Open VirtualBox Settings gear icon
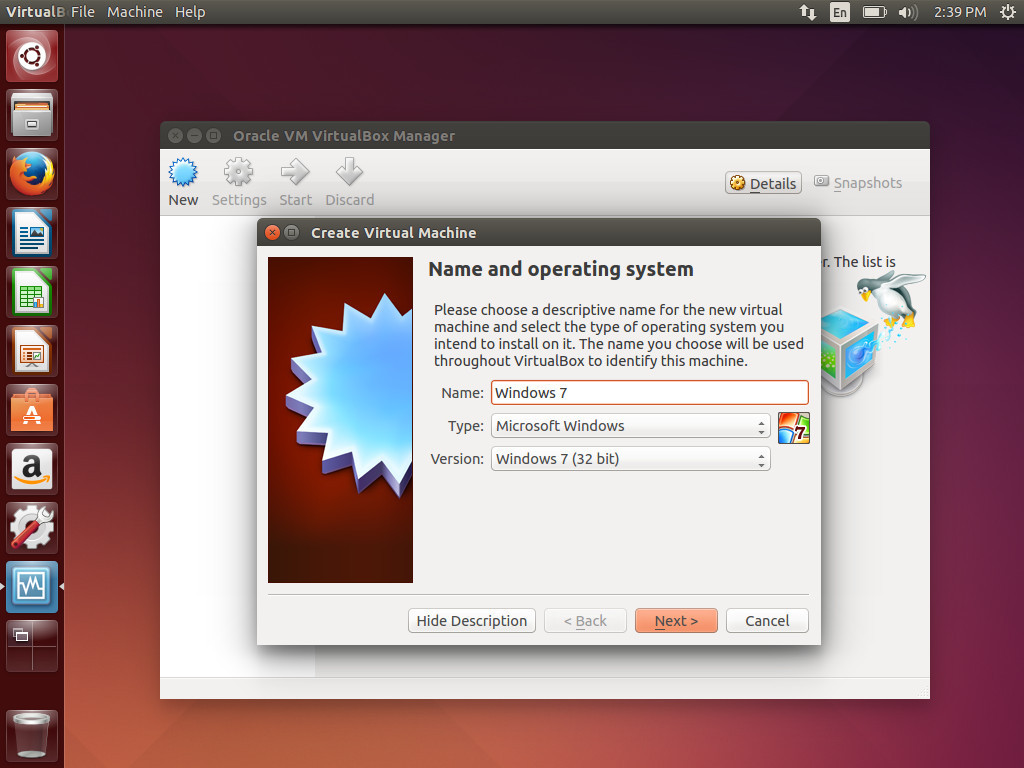The width and height of the screenshot is (1024, 768). (239, 174)
